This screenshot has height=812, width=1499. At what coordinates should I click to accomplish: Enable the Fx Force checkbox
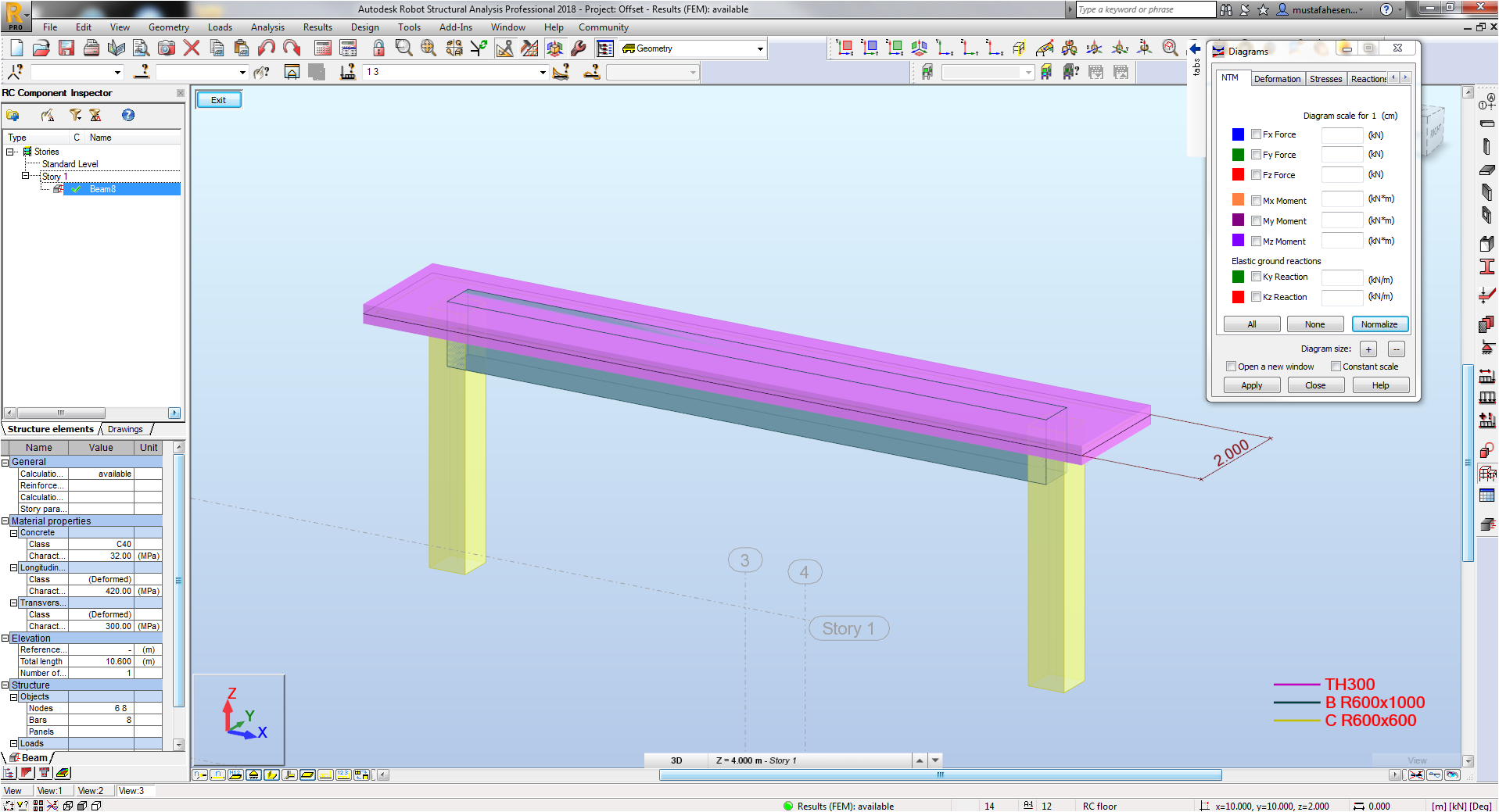[x=1256, y=134]
